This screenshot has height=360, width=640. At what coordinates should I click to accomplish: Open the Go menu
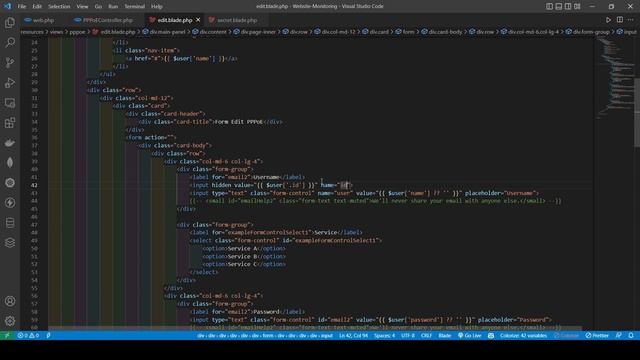pyautogui.click(x=98, y=7)
